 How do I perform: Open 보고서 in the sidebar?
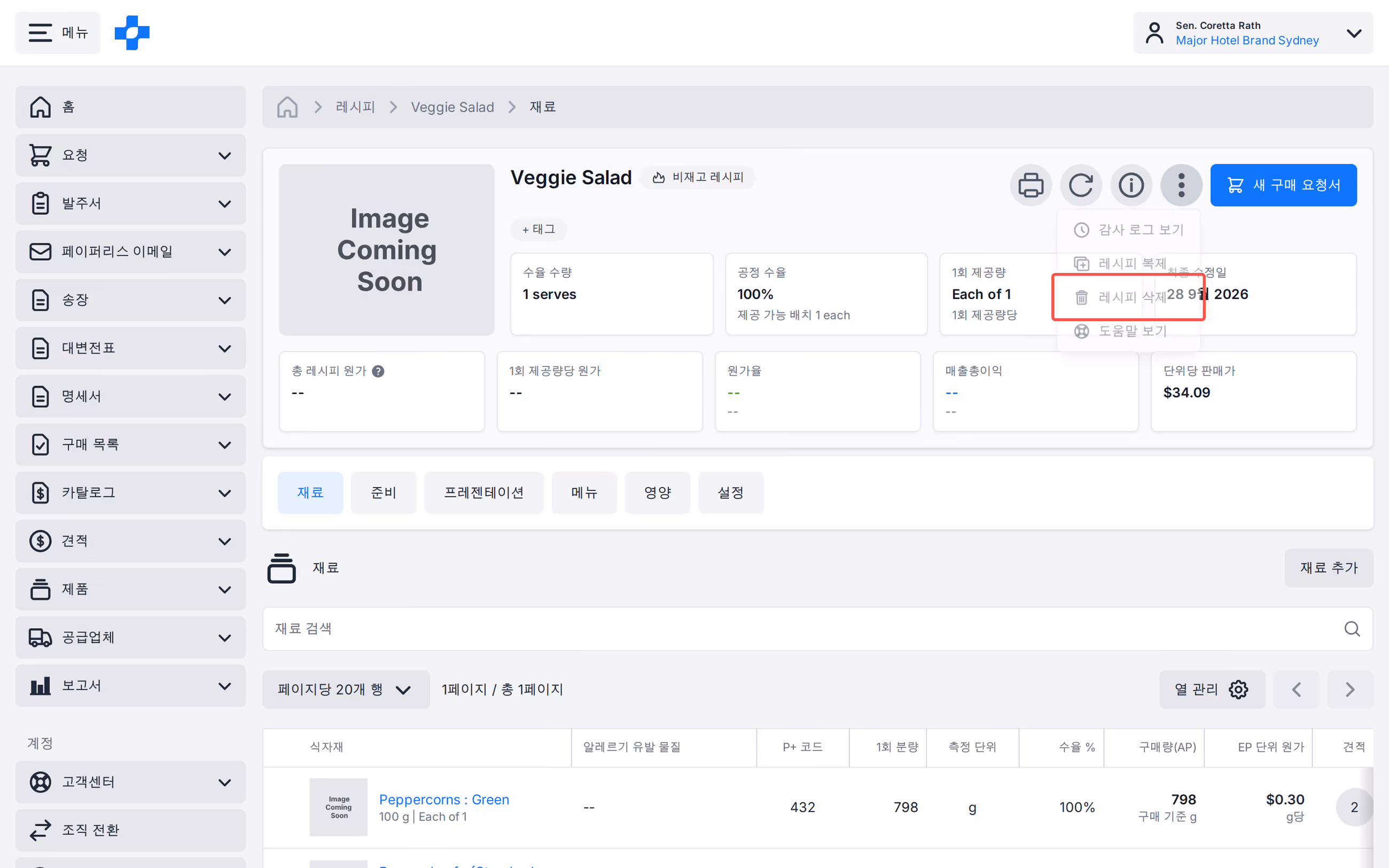click(x=130, y=685)
